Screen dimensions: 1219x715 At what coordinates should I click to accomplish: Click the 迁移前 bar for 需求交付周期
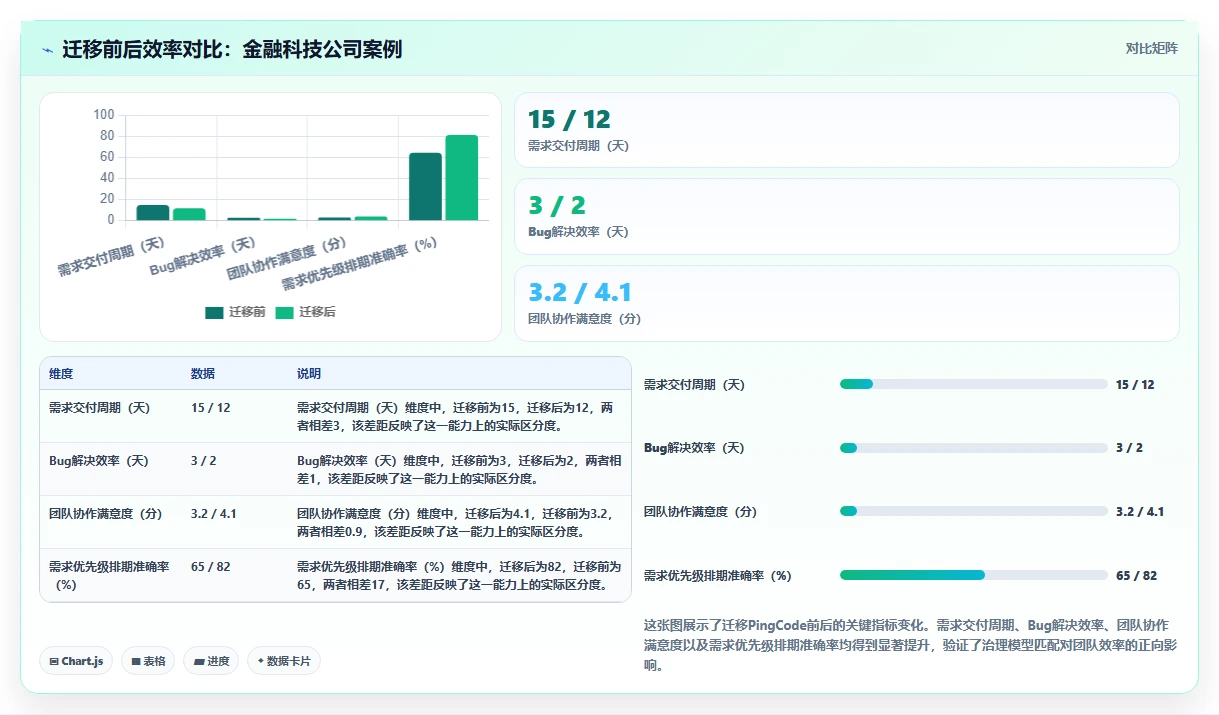[153, 212]
